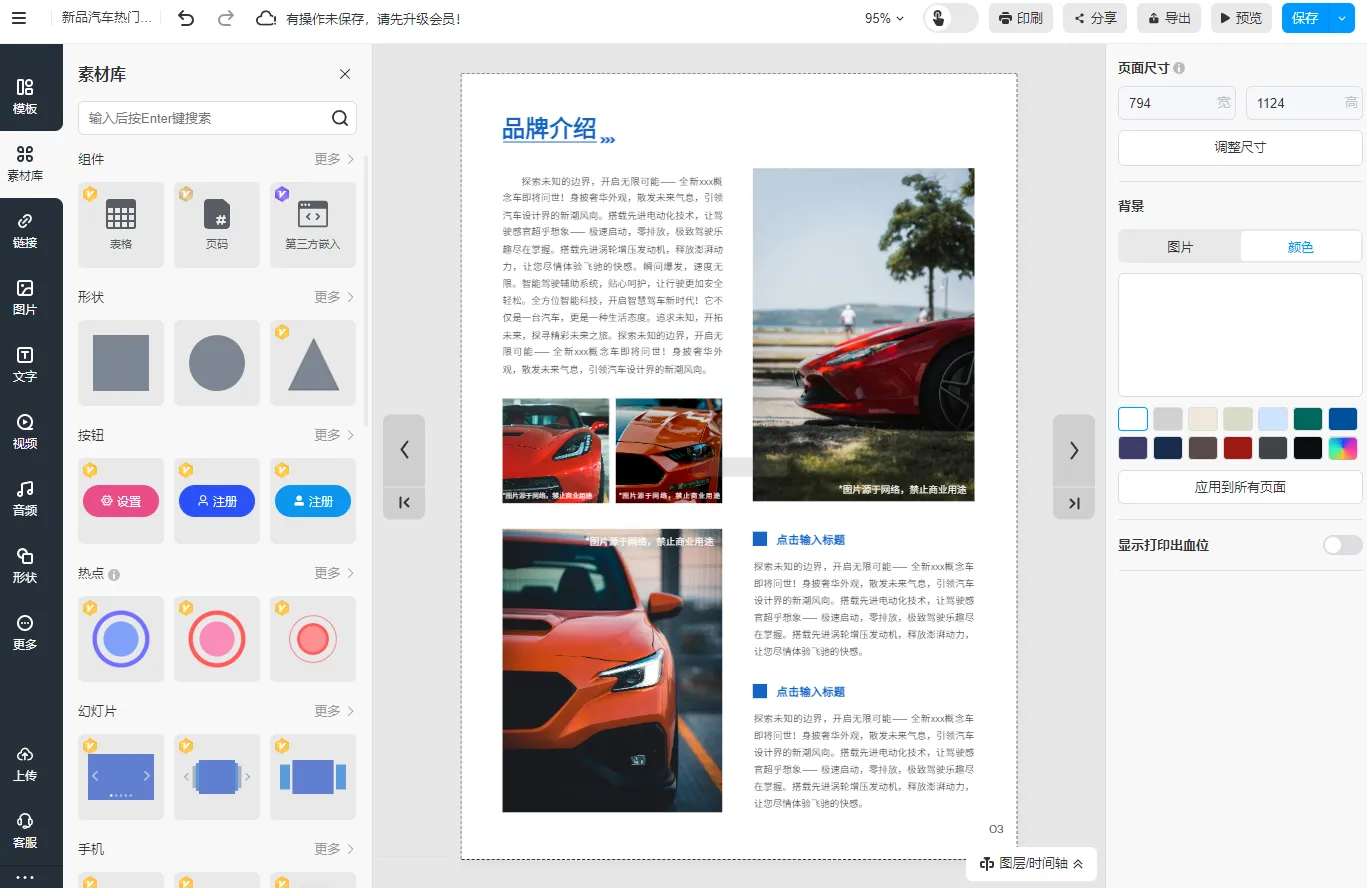Screen dimensions: 1367x888
Task: Select the light blue background swatch
Action: point(1273,419)
